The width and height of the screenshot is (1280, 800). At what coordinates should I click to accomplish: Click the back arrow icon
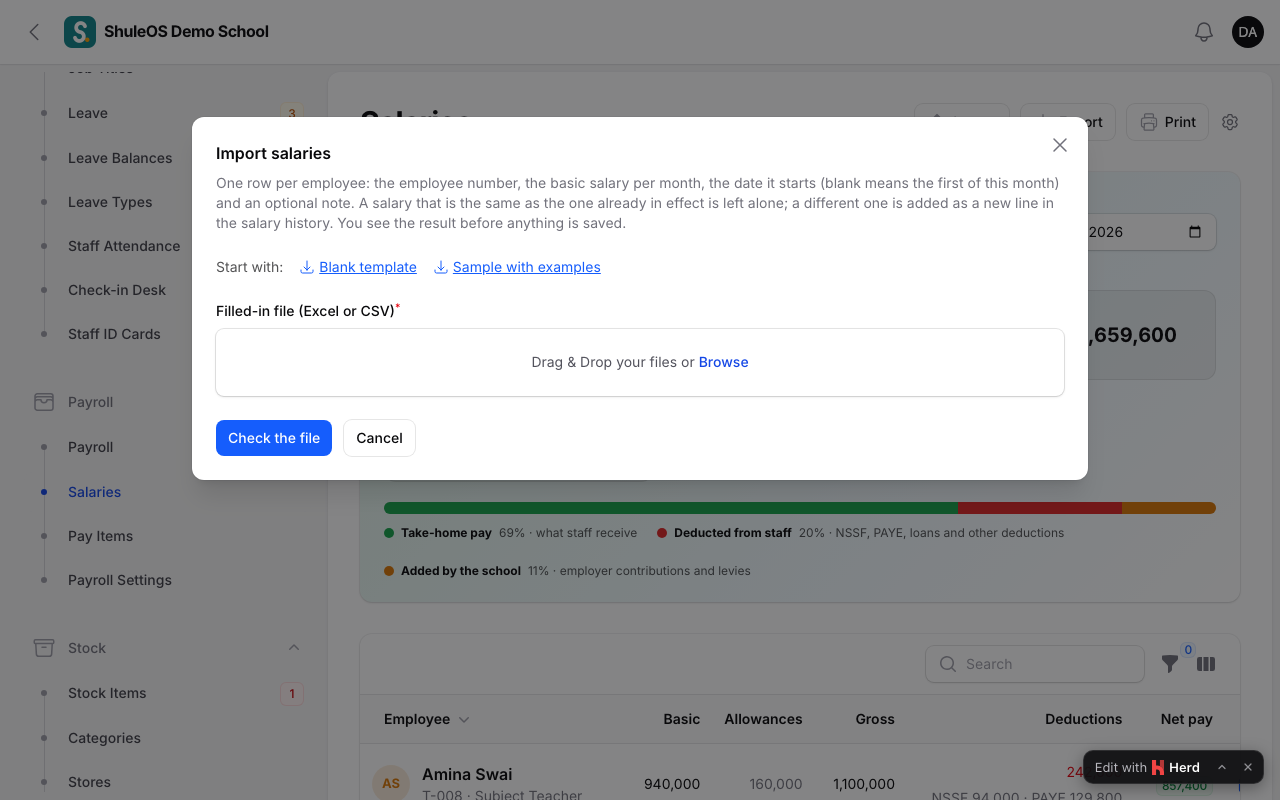pyautogui.click(x=34, y=32)
